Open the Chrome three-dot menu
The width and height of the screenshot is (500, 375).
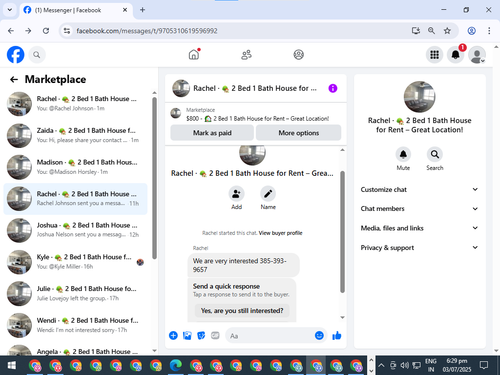click(489, 31)
